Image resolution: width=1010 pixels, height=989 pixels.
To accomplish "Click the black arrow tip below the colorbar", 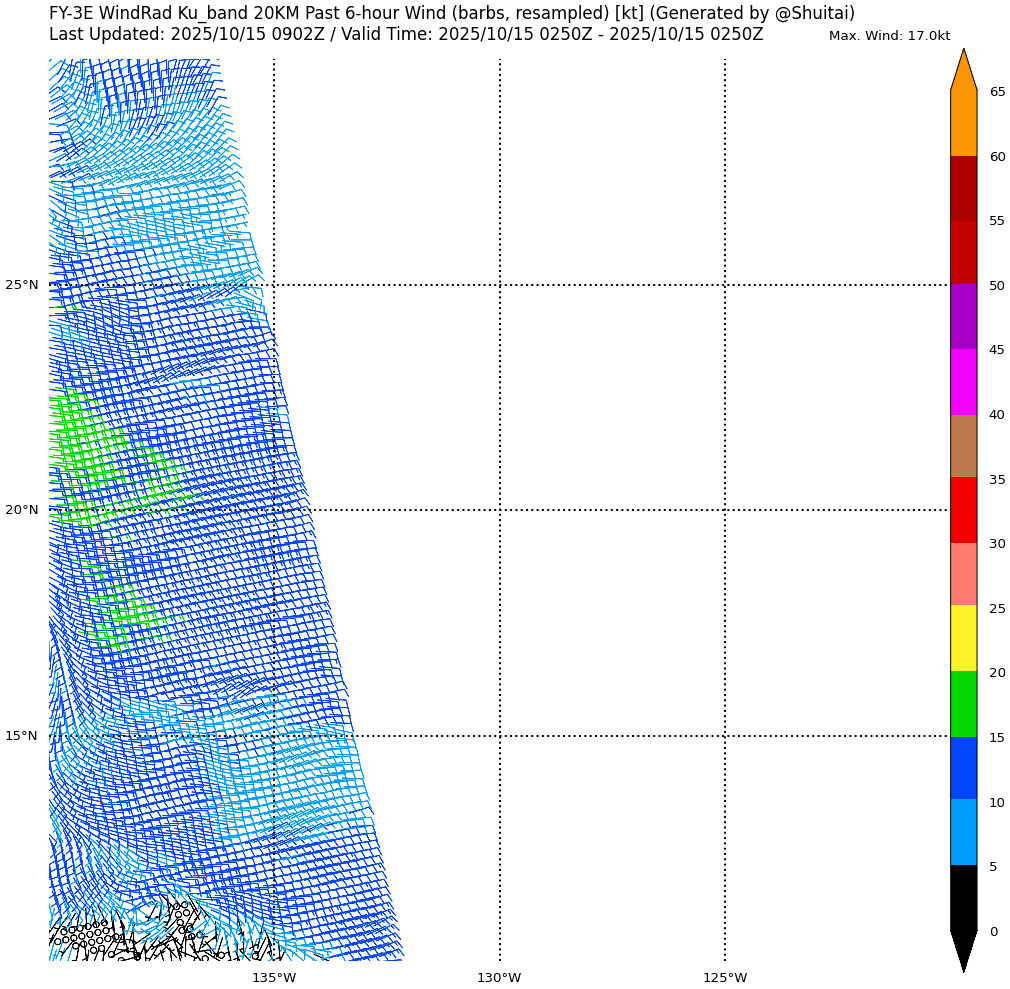I will pyautogui.click(x=963, y=950).
